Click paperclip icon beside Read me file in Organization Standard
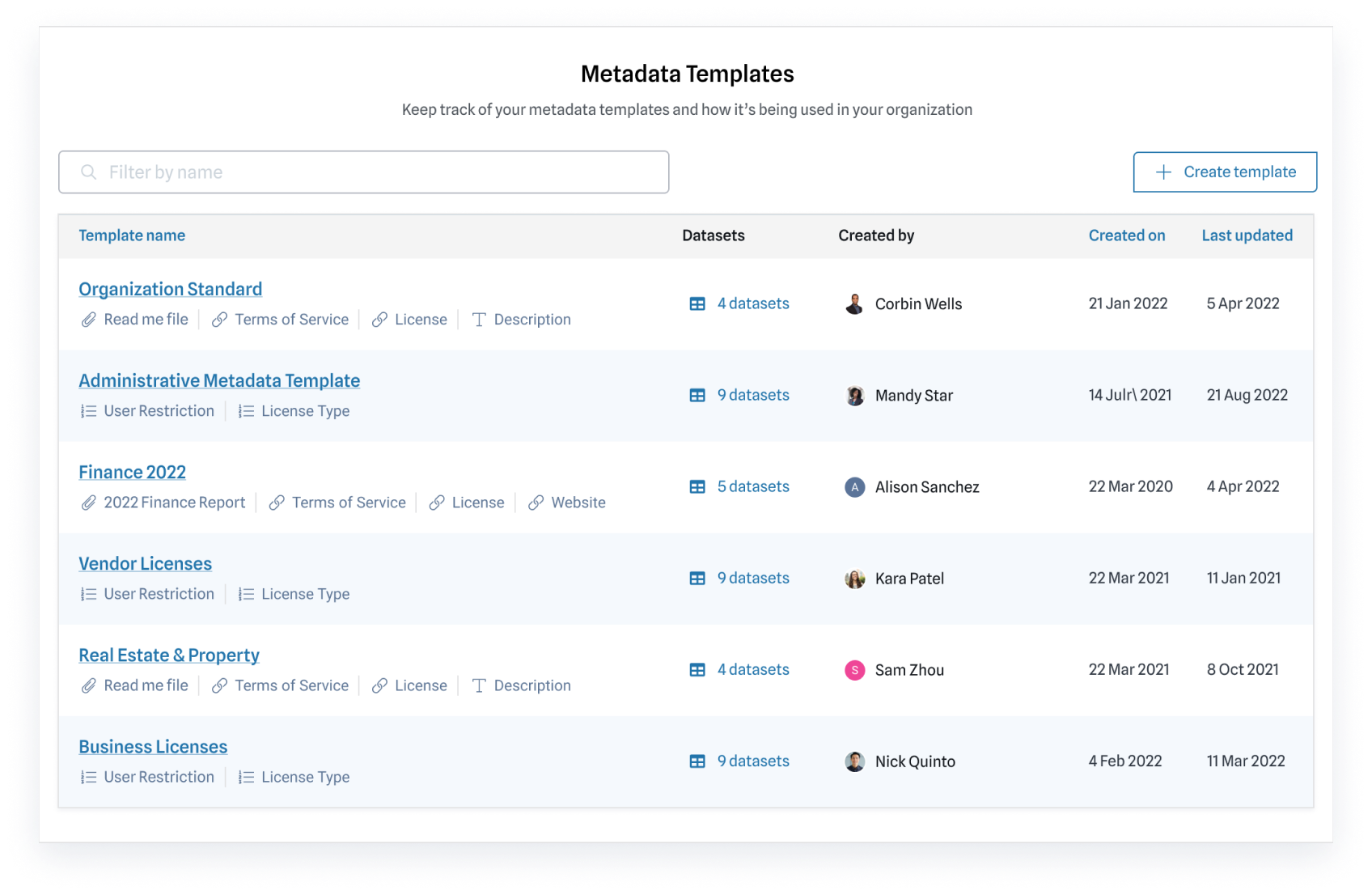 (x=89, y=320)
